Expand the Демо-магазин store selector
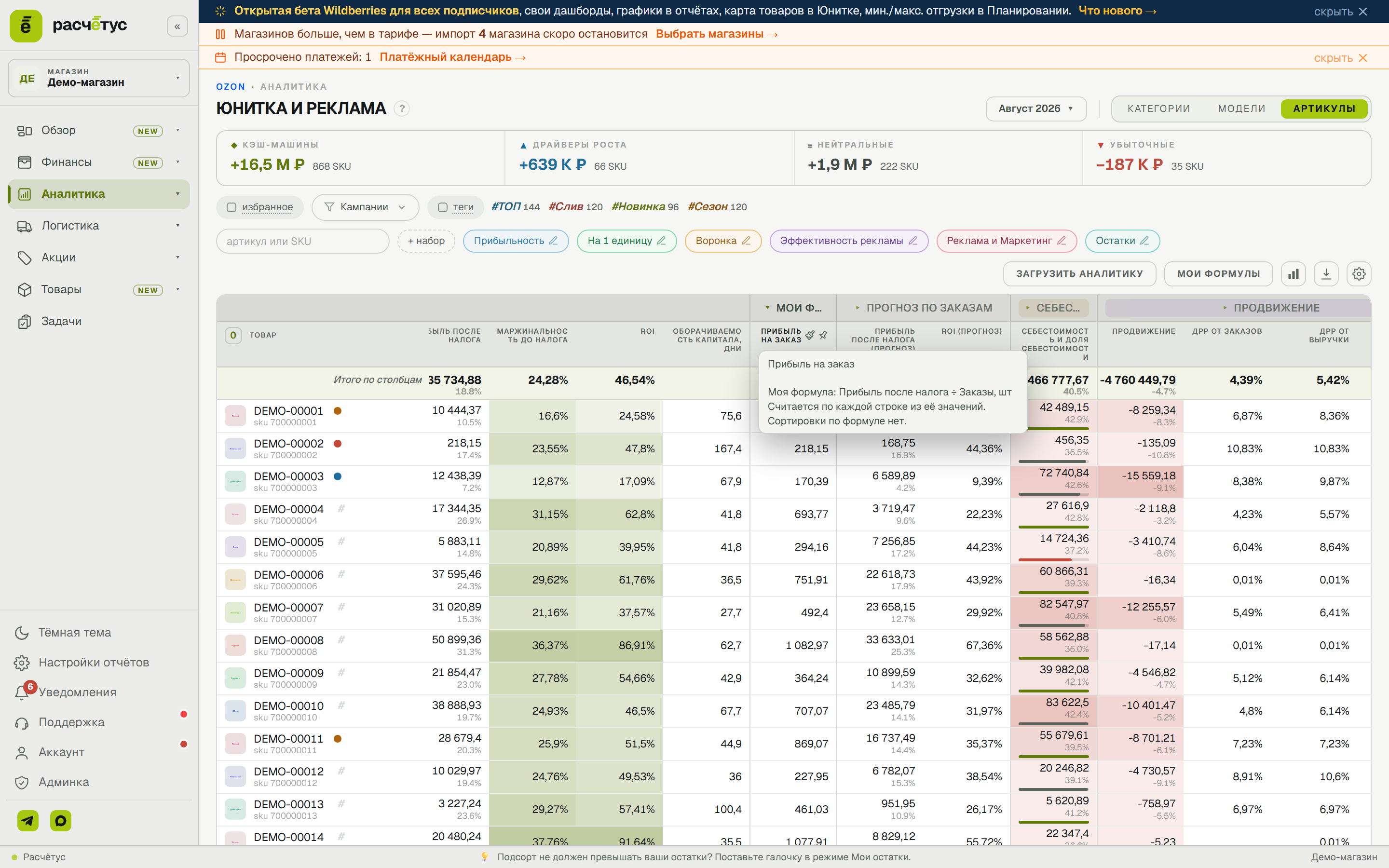1389x868 pixels. (99, 78)
